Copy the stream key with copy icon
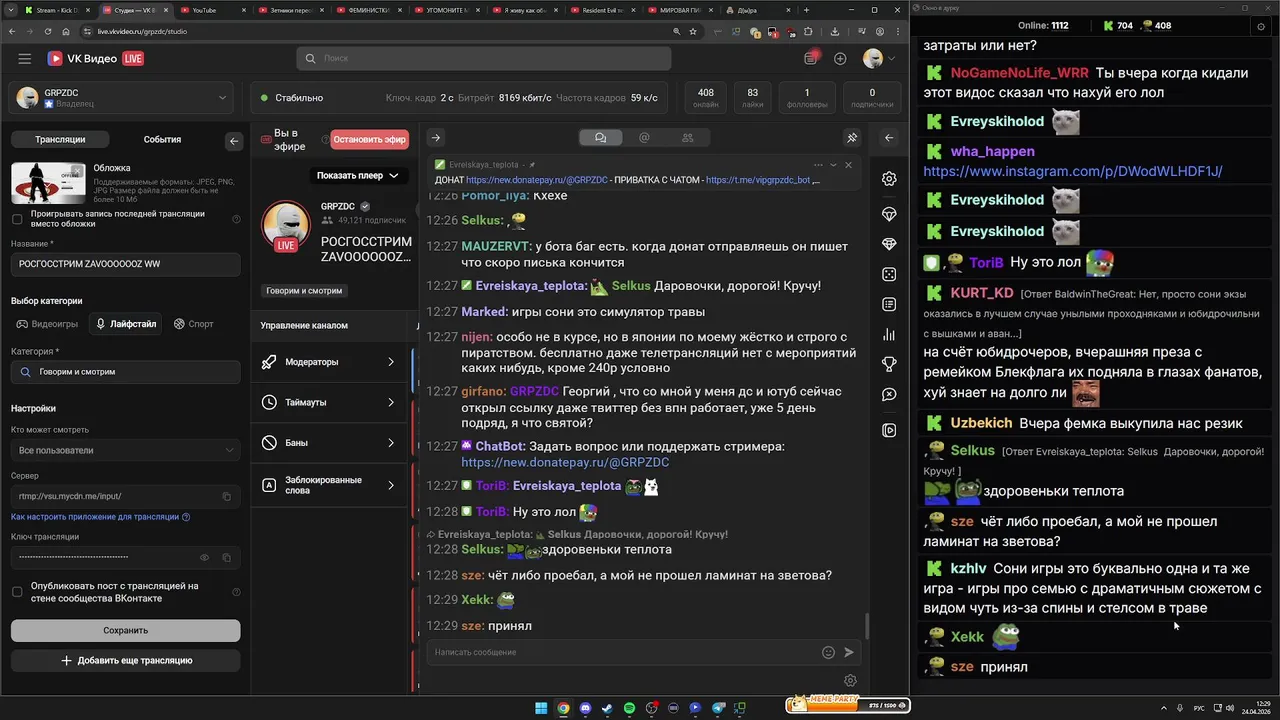1280x720 pixels. 227,557
